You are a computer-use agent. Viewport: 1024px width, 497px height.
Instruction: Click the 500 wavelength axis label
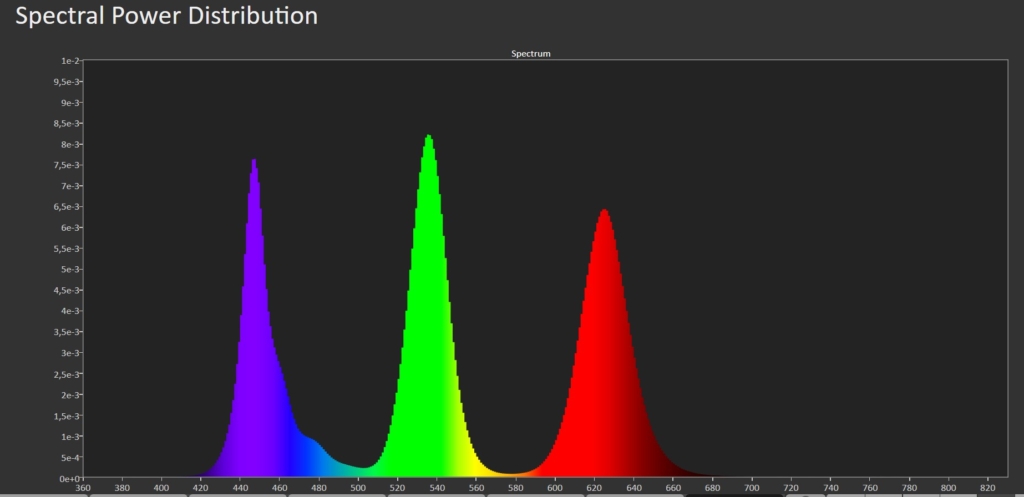tap(358, 488)
